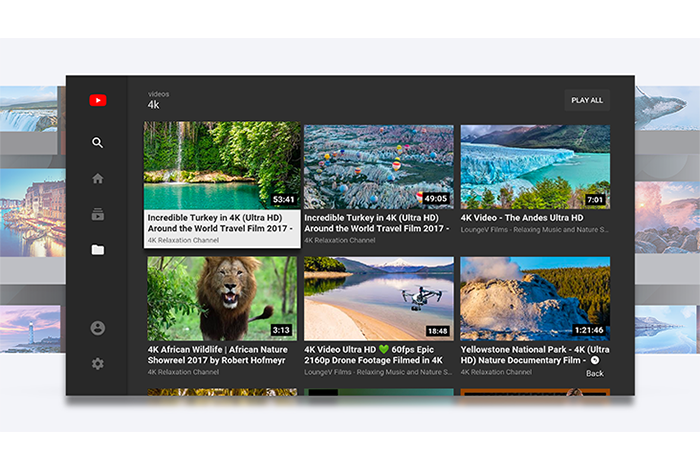Open settings with the gear icon
This screenshot has width=700, height=470.
pyautogui.click(x=97, y=364)
